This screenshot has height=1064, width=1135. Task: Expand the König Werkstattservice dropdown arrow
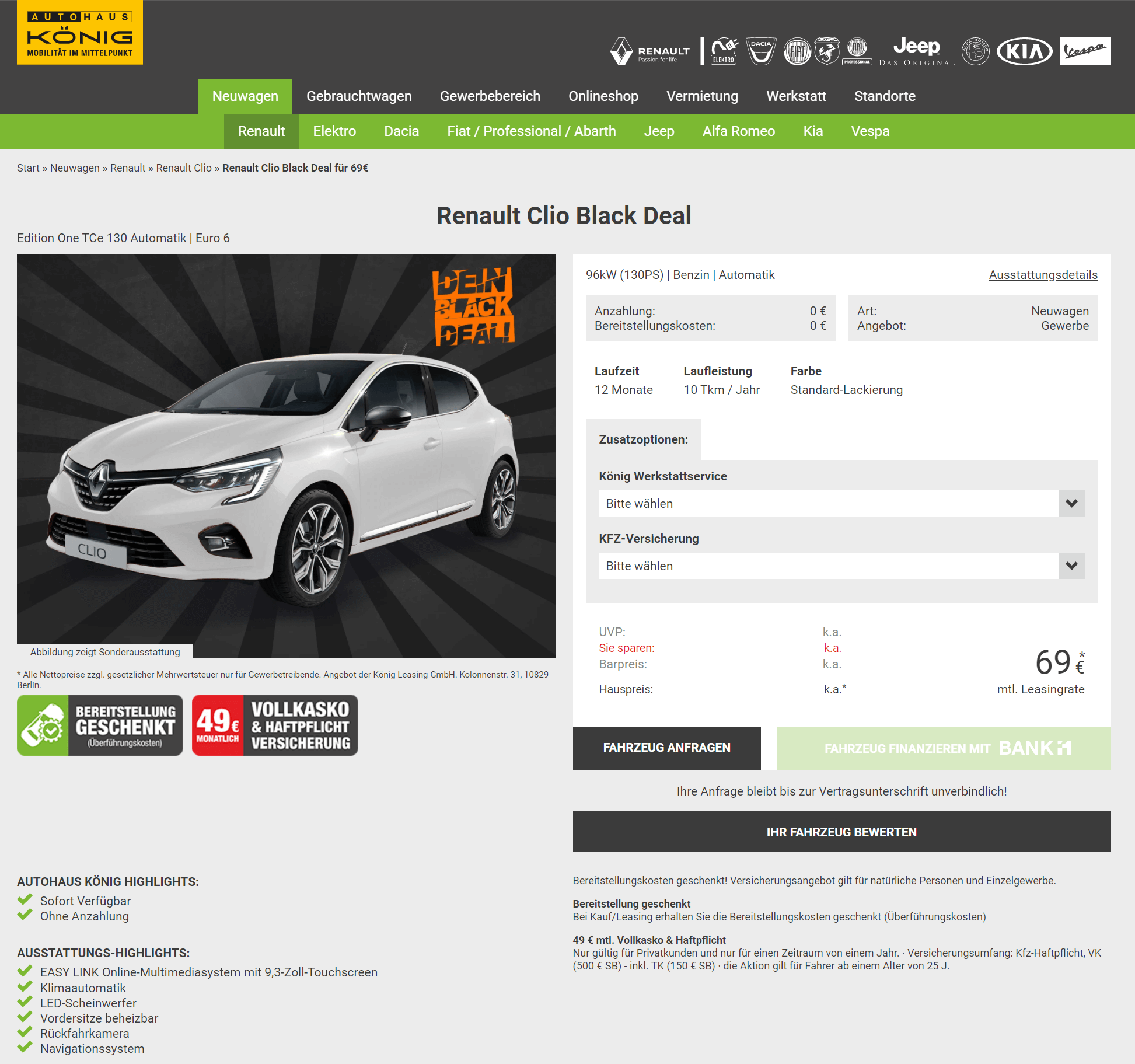tap(1071, 504)
